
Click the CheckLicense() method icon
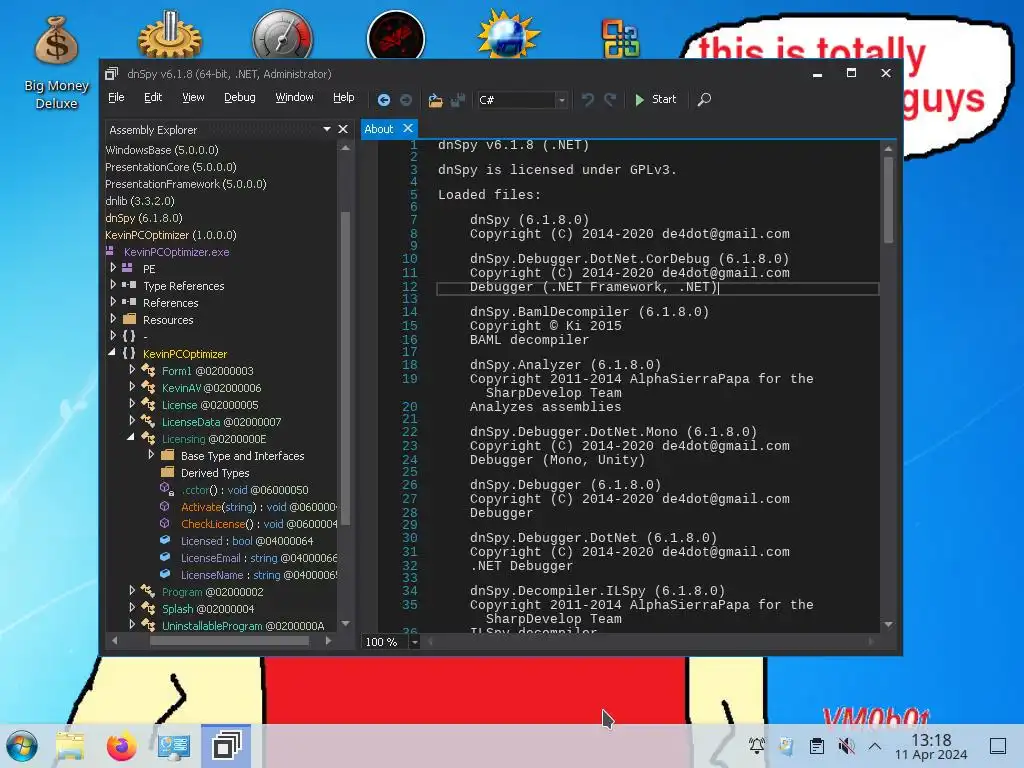[x=165, y=523]
